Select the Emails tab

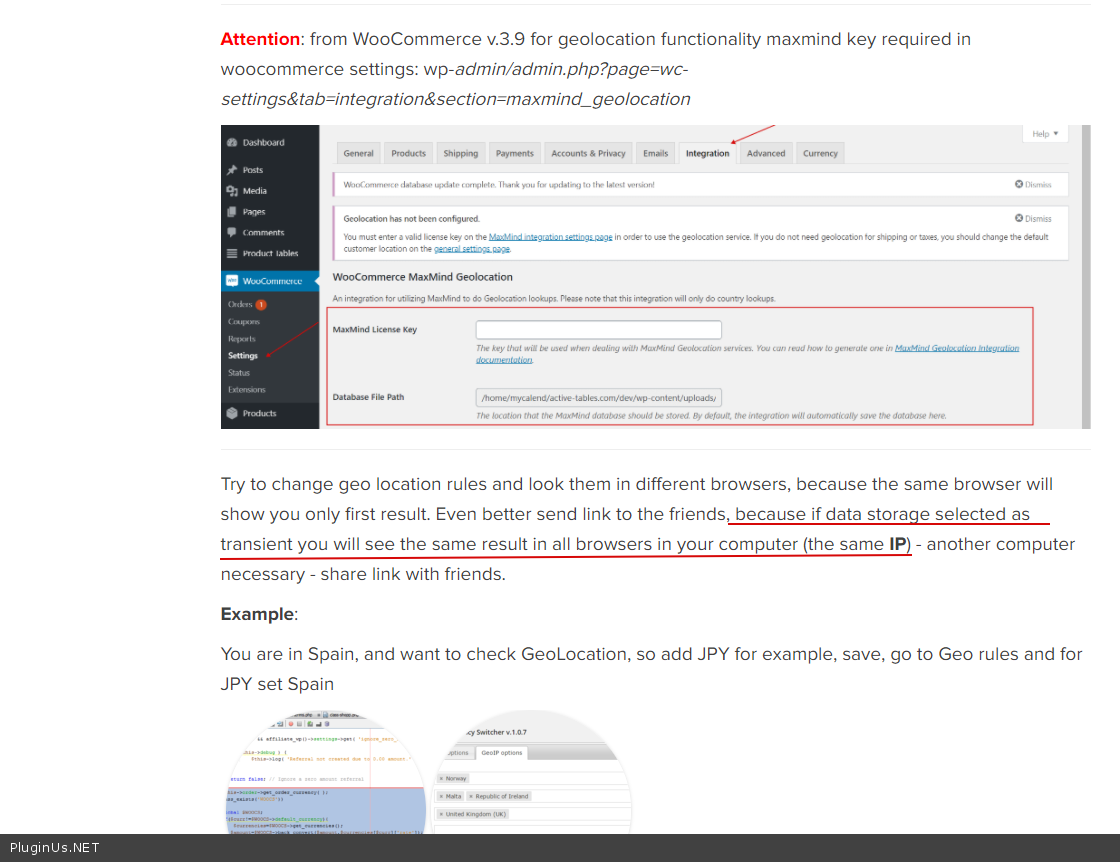point(655,153)
